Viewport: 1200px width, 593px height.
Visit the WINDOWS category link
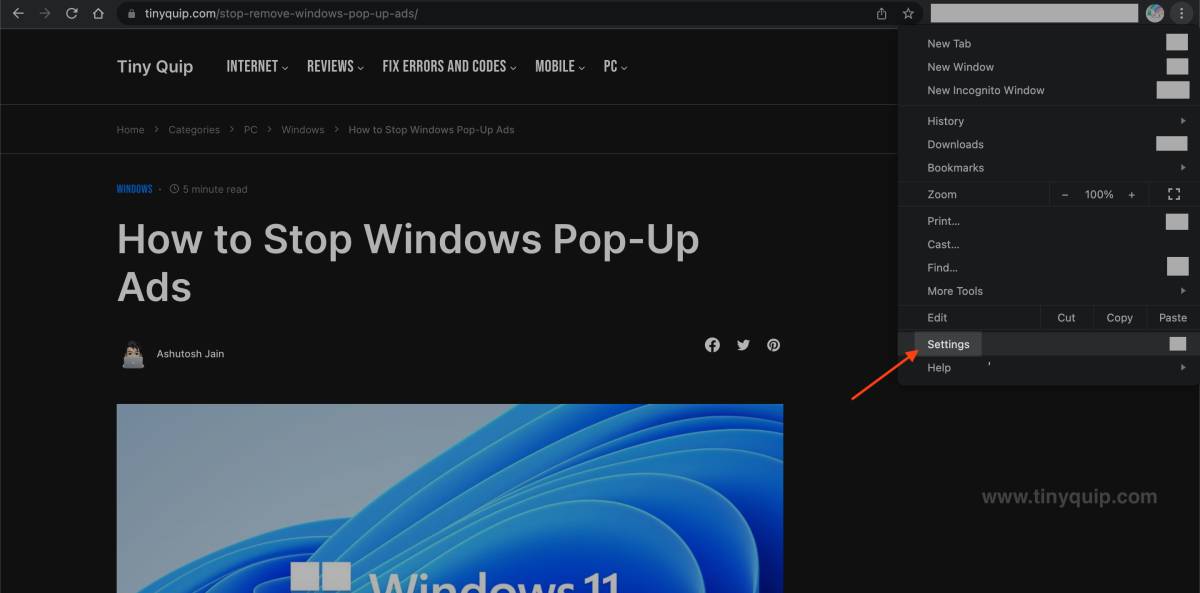134,188
